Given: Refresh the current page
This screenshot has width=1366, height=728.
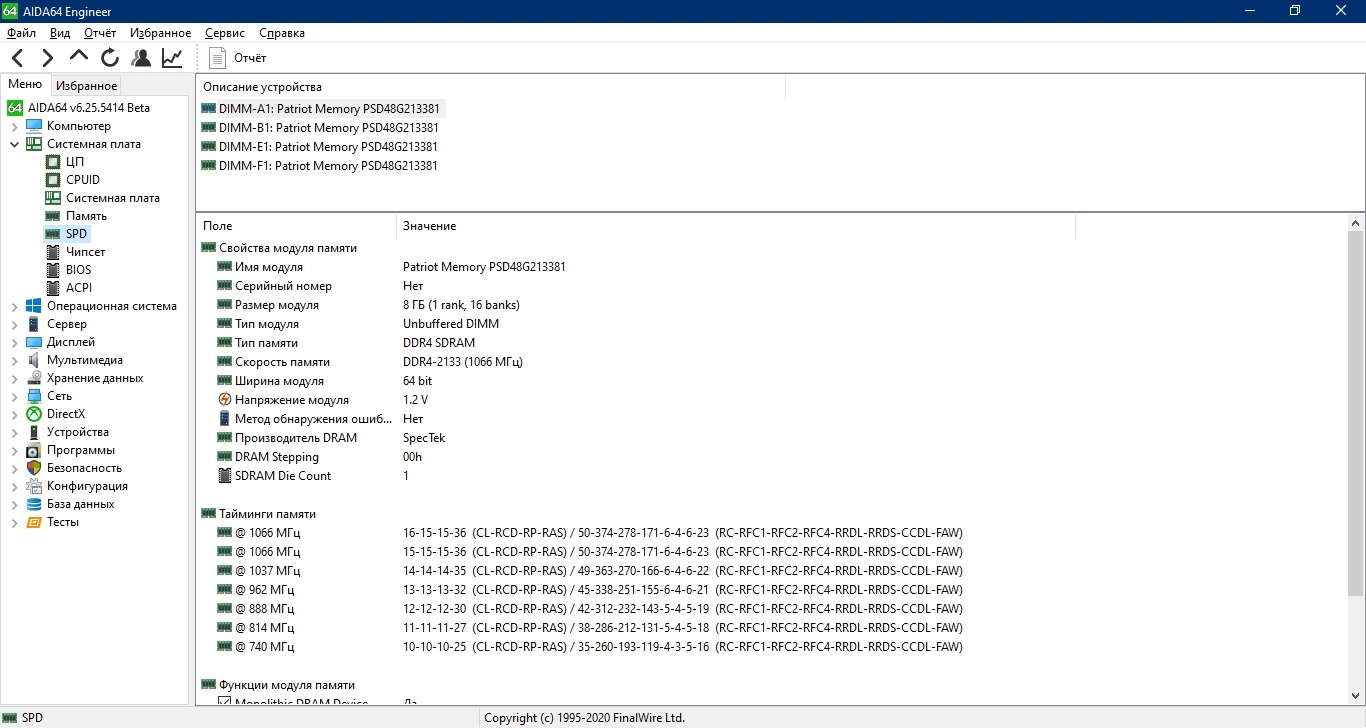Looking at the screenshot, I should tap(110, 58).
